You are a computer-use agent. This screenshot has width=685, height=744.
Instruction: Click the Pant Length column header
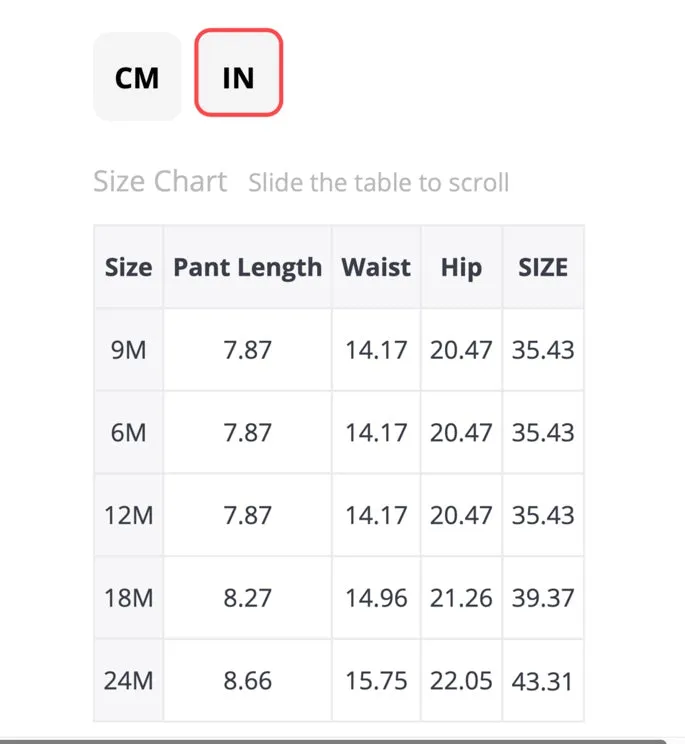(248, 267)
